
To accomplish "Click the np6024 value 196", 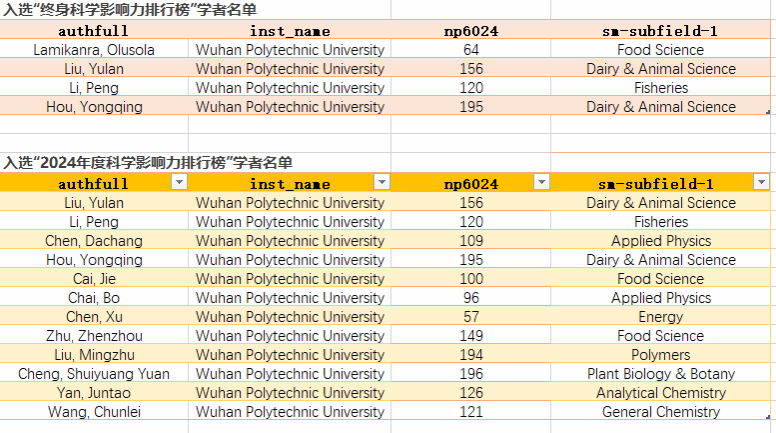I will pos(471,374).
